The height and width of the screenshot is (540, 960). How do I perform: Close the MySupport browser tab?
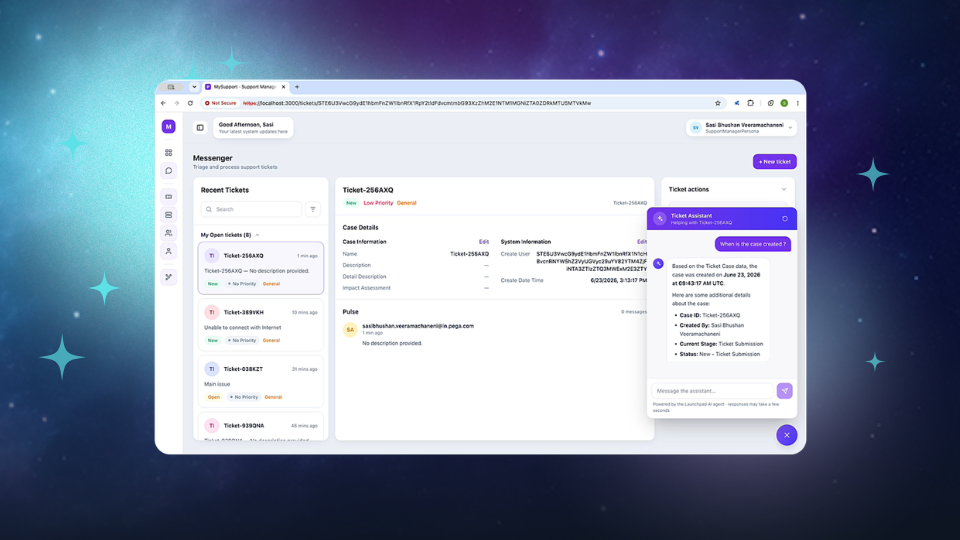[x=283, y=87]
